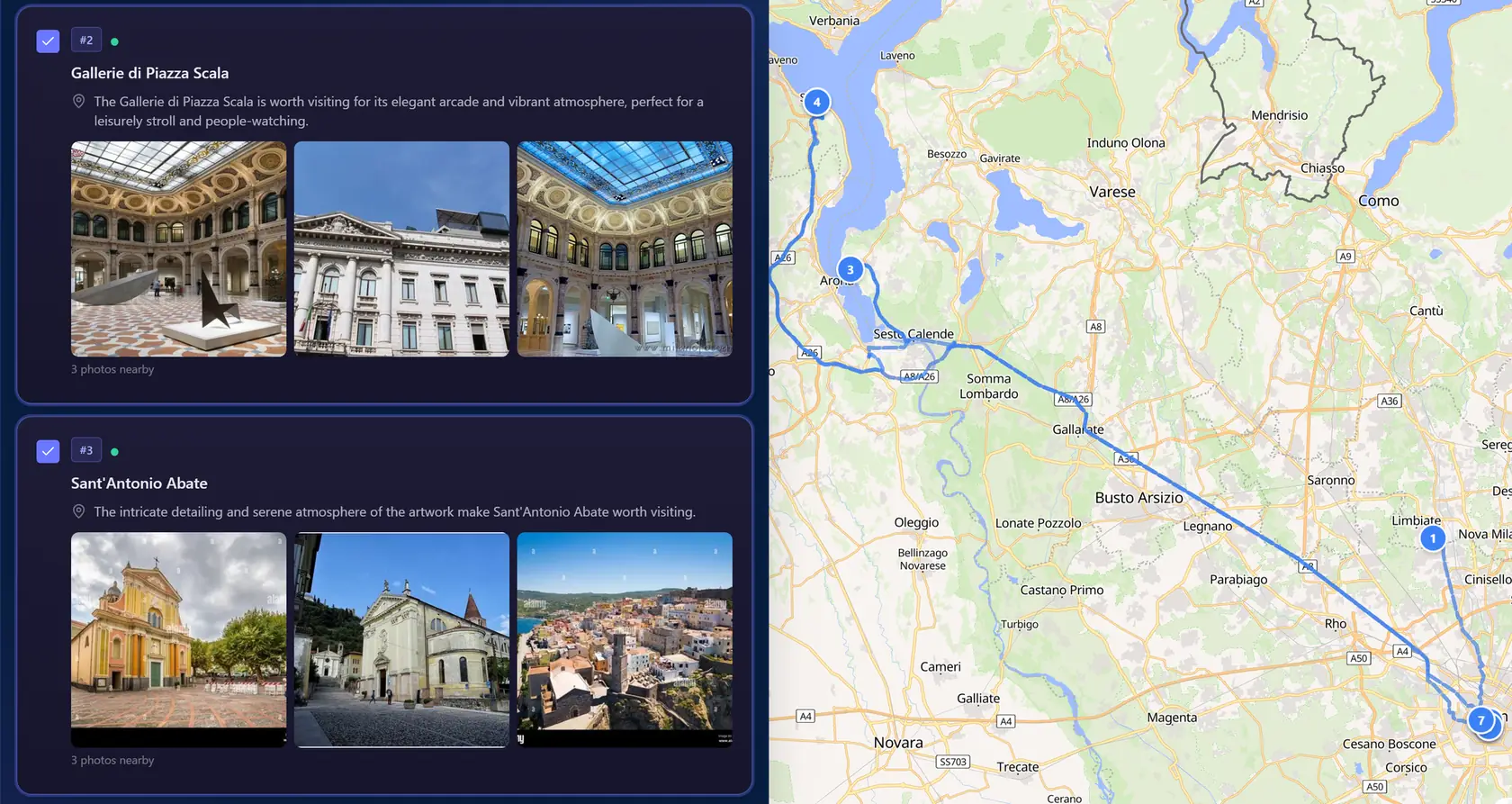This screenshot has width=1512, height=804.
Task: Open the gallery interior photo with star sculpture
Action: pos(179,248)
